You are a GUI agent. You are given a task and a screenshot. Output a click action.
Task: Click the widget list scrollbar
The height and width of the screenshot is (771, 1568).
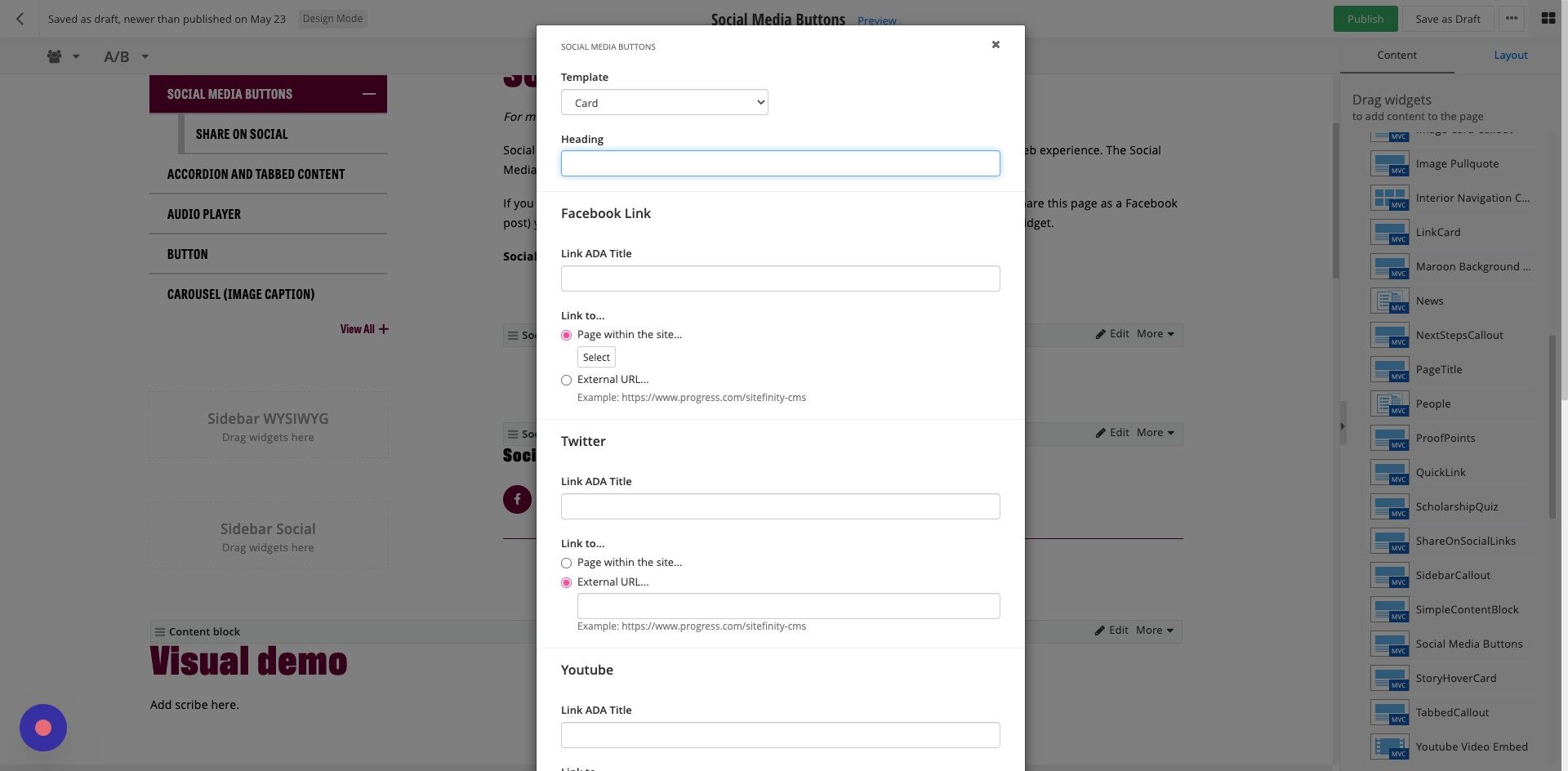coord(1552,426)
